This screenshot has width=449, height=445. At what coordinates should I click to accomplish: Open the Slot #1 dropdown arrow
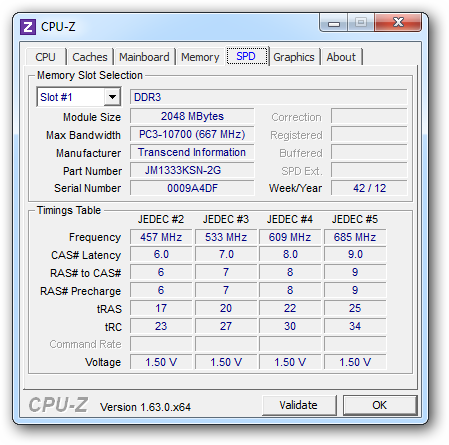[x=112, y=97]
